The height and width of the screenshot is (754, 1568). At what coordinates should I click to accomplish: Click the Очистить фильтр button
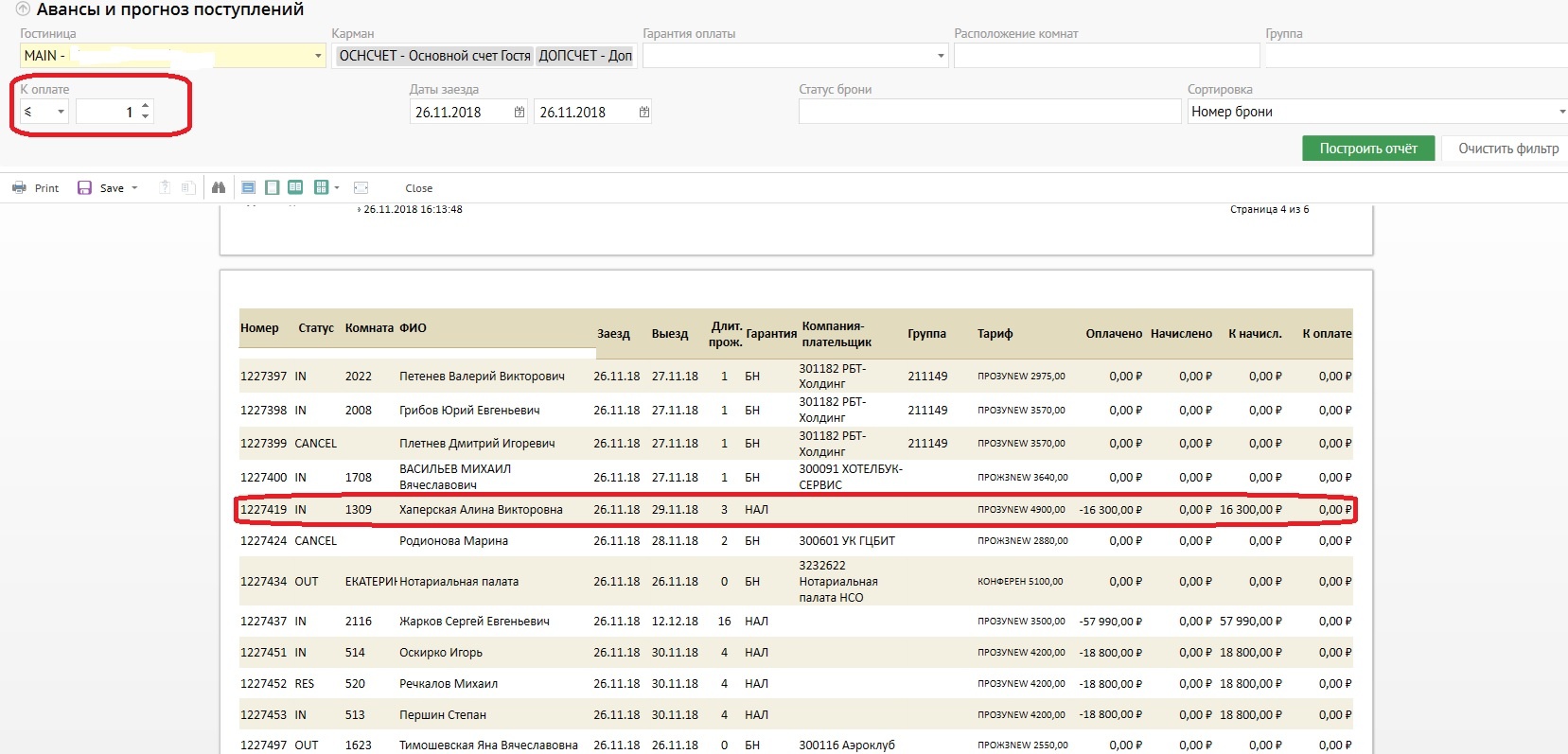click(x=1507, y=149)
